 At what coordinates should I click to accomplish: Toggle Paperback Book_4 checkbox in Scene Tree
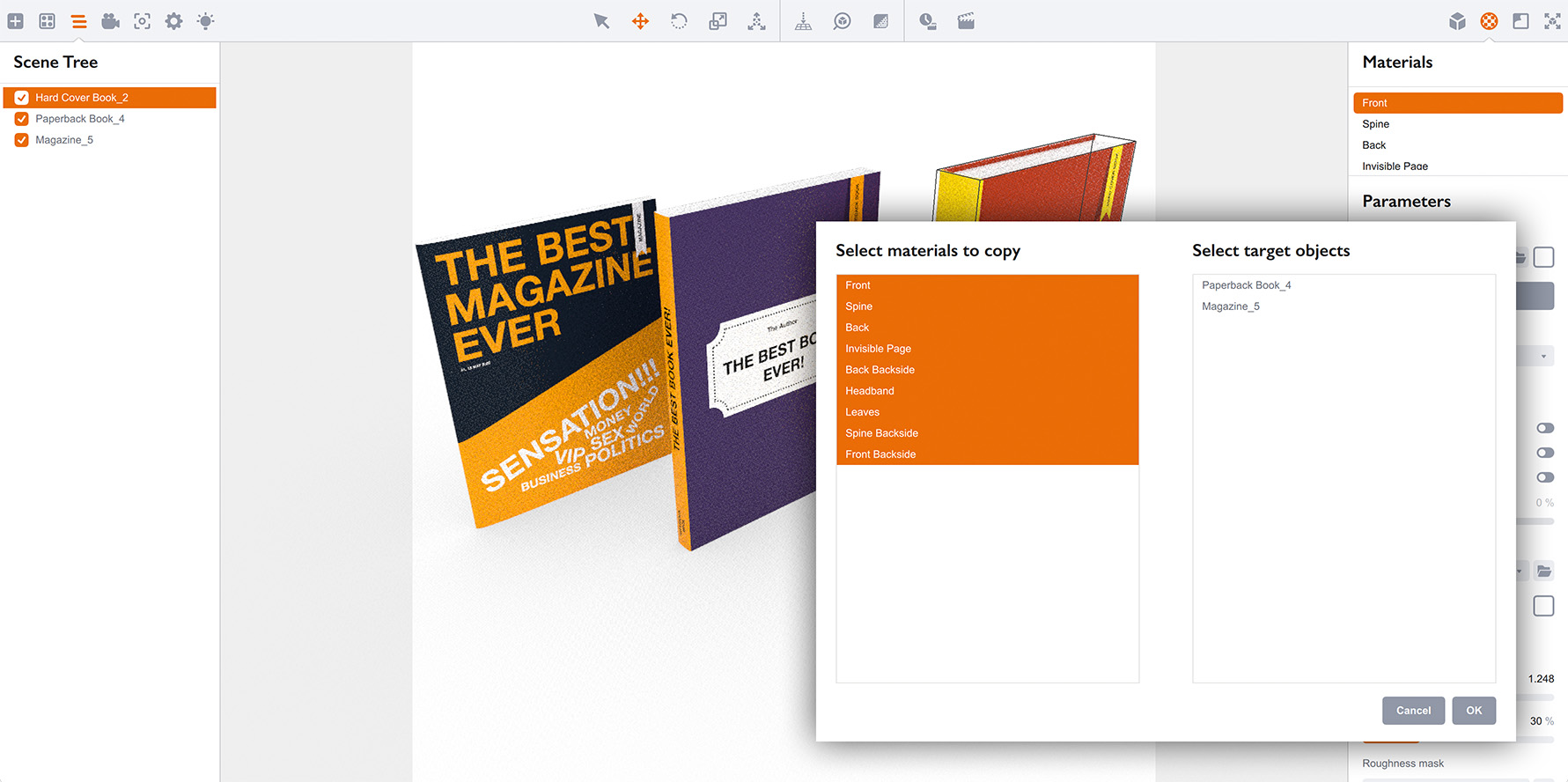22,119
